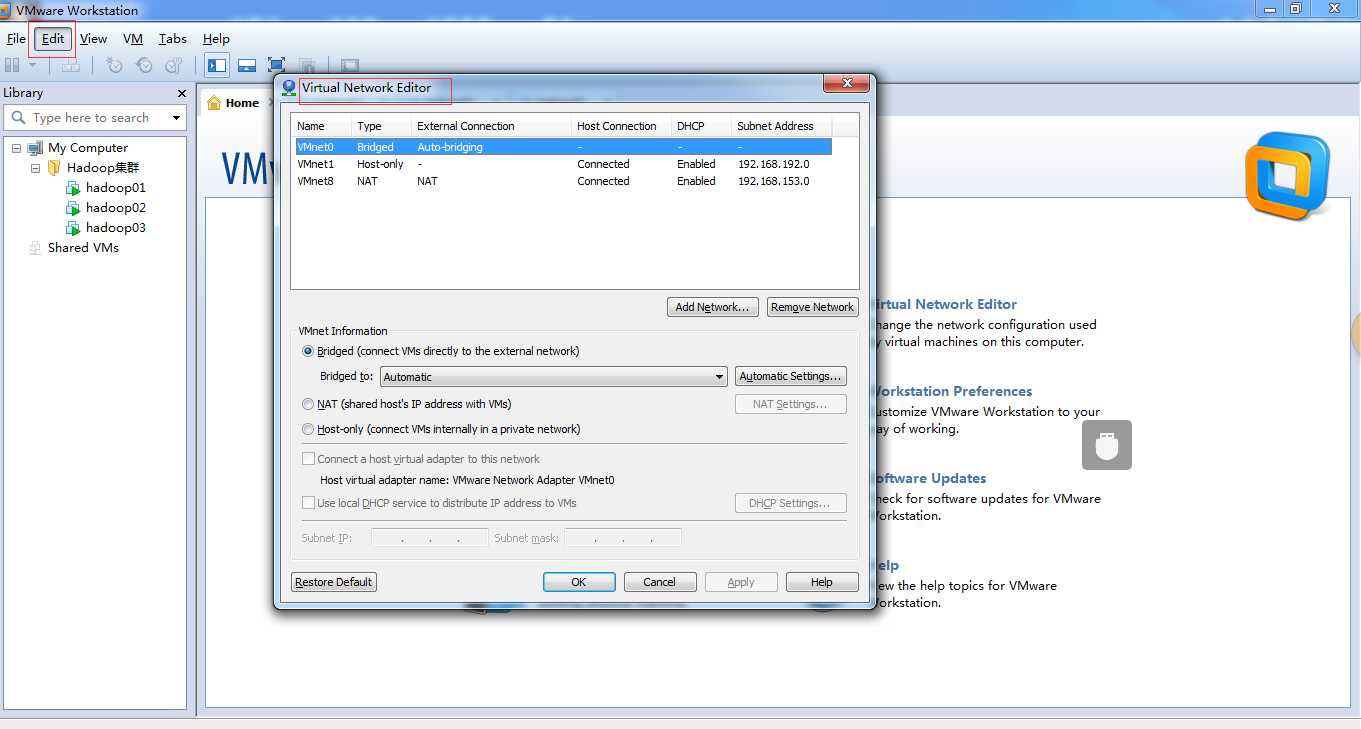Click the take snapshot toolbar icon
Viewport: 1361px width, 729px height.
(x=114, y=65)
